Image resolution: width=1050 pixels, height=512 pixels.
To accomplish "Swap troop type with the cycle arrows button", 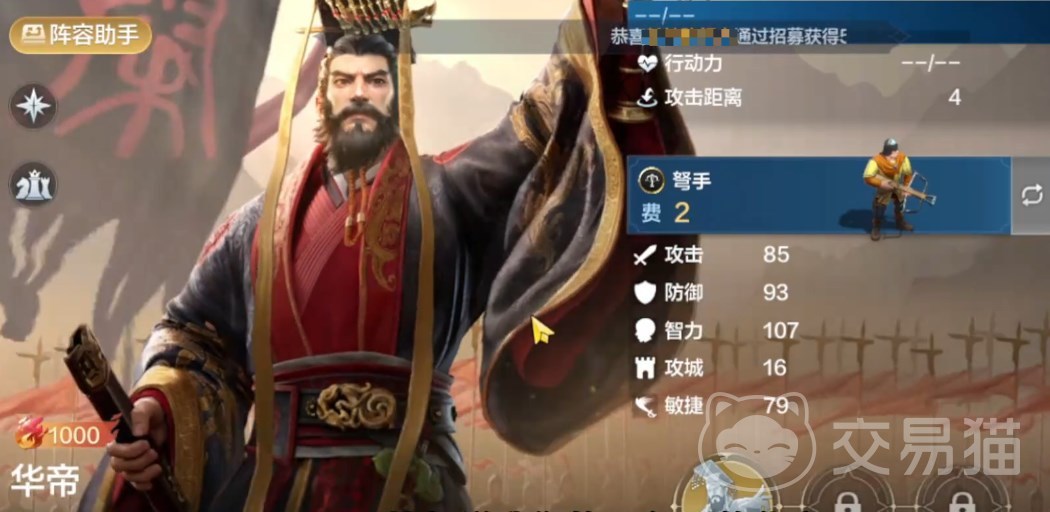I will pyautogui.click(x=1031, y=195).
